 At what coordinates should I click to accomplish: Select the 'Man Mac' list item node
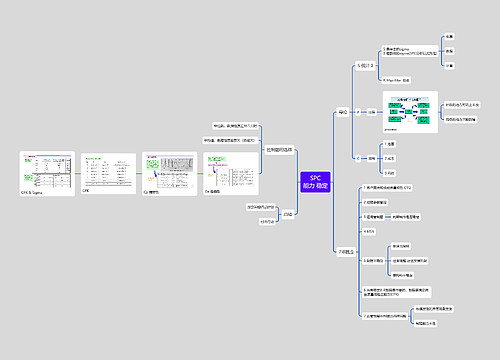(396, 80)
